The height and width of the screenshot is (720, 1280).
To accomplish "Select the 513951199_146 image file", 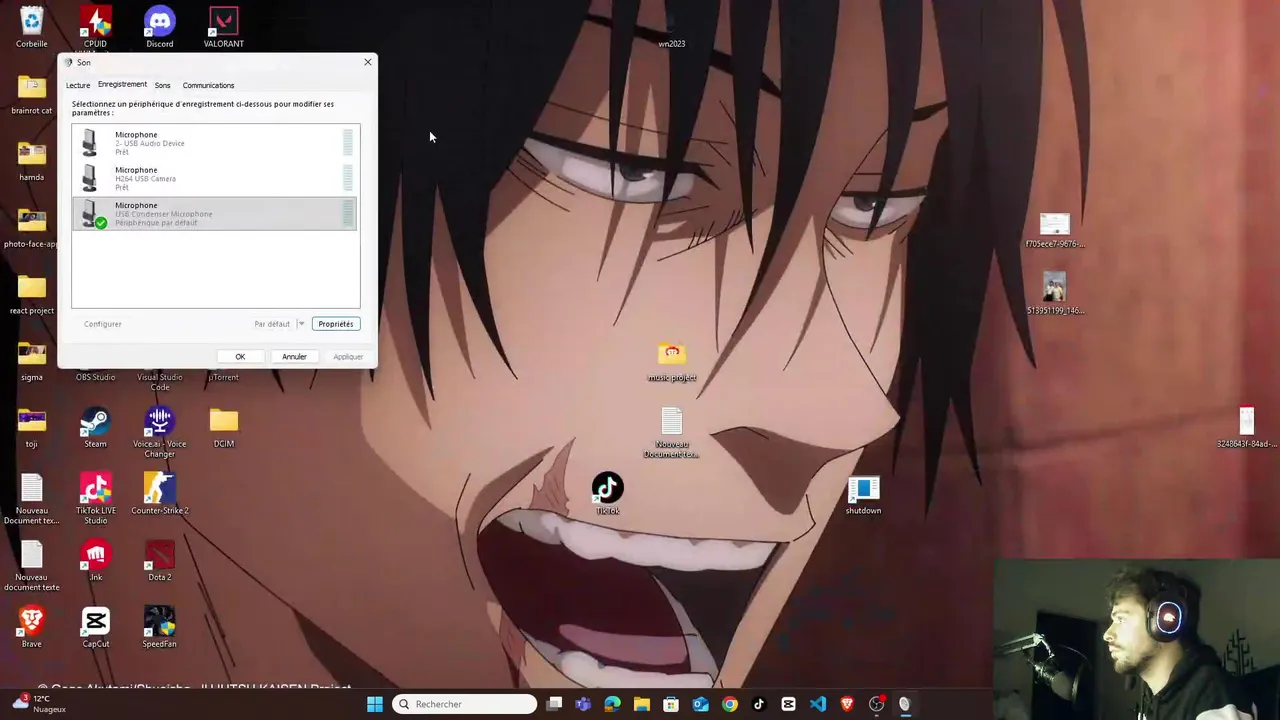I will tap(1055, 294).
